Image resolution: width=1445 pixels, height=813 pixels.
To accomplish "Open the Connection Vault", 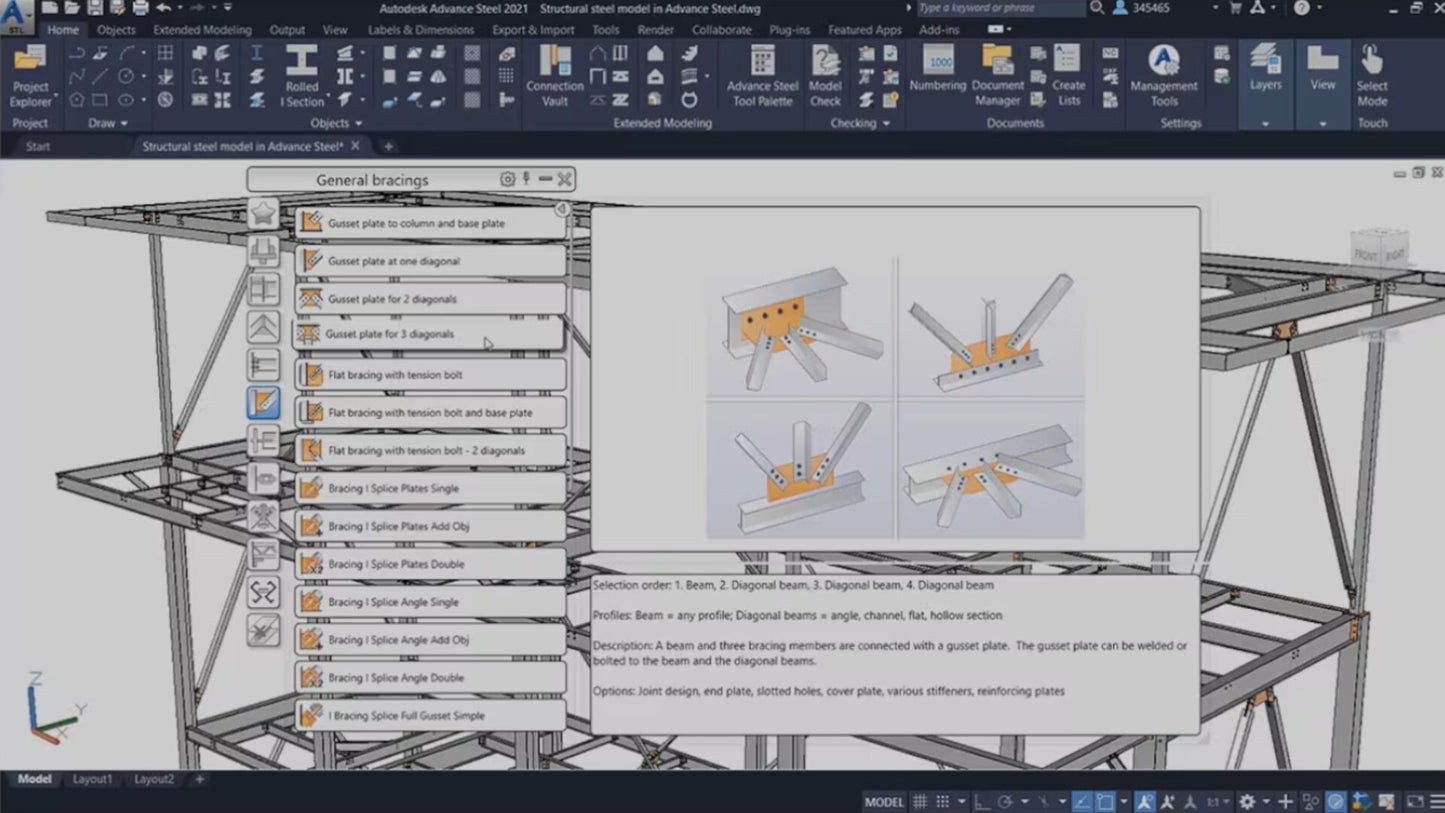I will [555, 77].
